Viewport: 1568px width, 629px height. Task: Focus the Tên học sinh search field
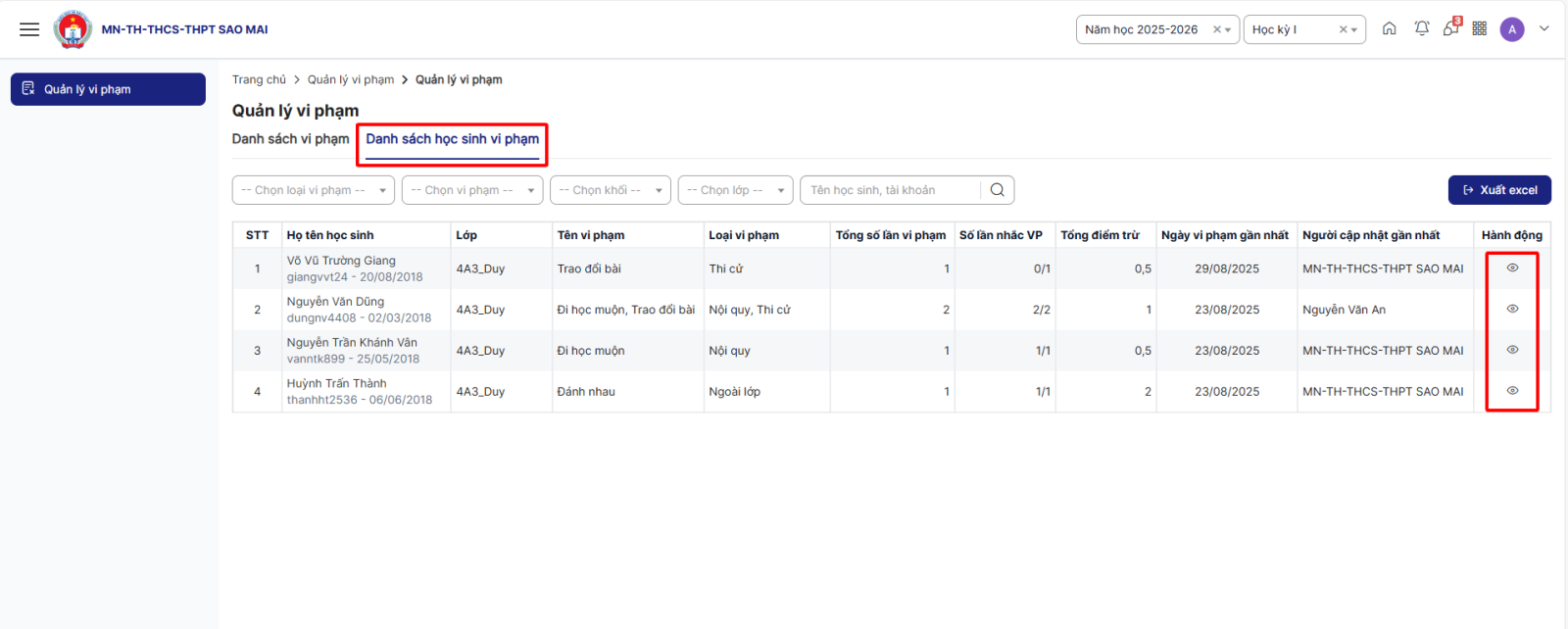coord(890,190)
